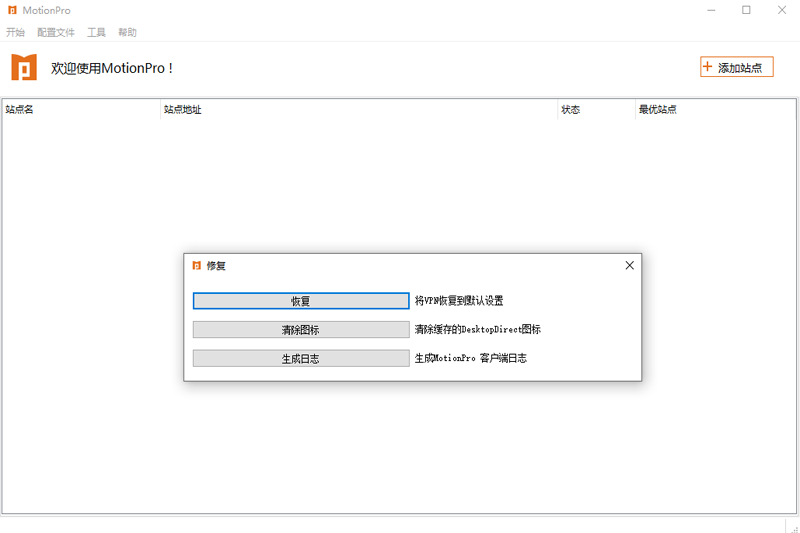Open the 配置文件 menu
800x533 pixels.
pyautogui.click(x=56, y=32)
